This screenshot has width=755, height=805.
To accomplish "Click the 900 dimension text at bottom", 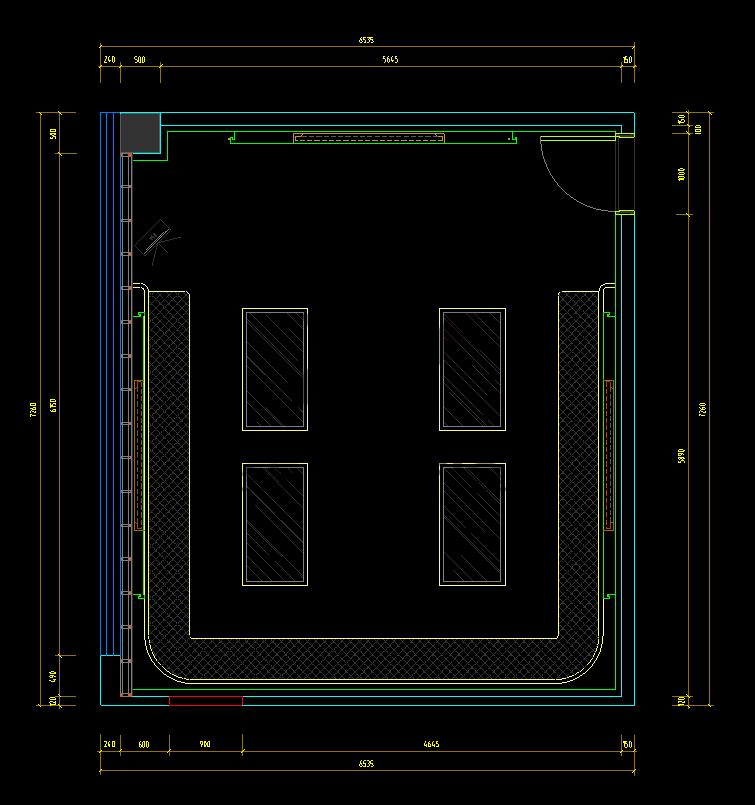I will click(205, 744).
